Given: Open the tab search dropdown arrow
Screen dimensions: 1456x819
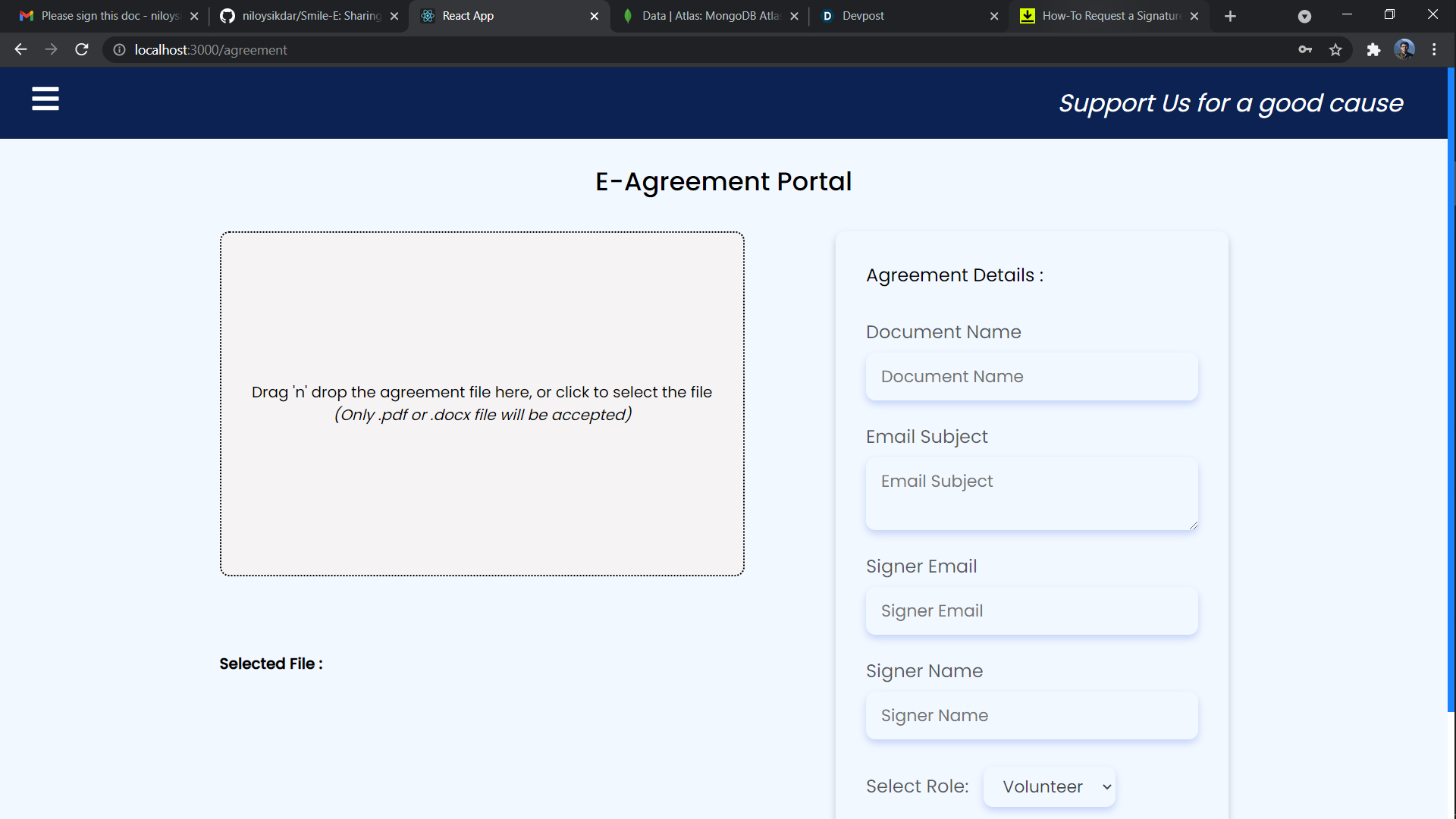Looking at the screenshot, I should (1304, 16).
